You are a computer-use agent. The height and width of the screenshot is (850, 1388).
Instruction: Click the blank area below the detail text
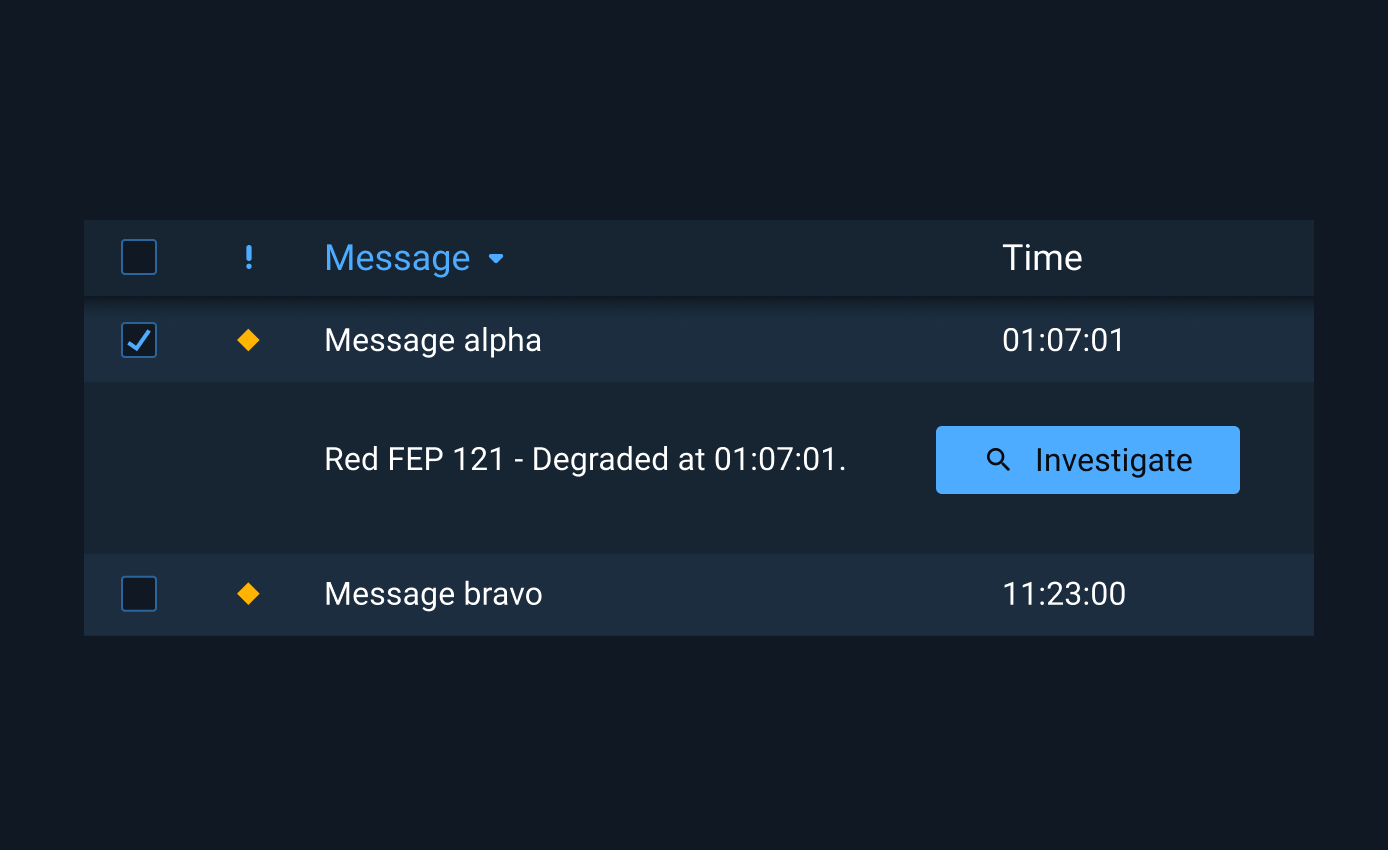pyautogui.click(x=585, y=520)
